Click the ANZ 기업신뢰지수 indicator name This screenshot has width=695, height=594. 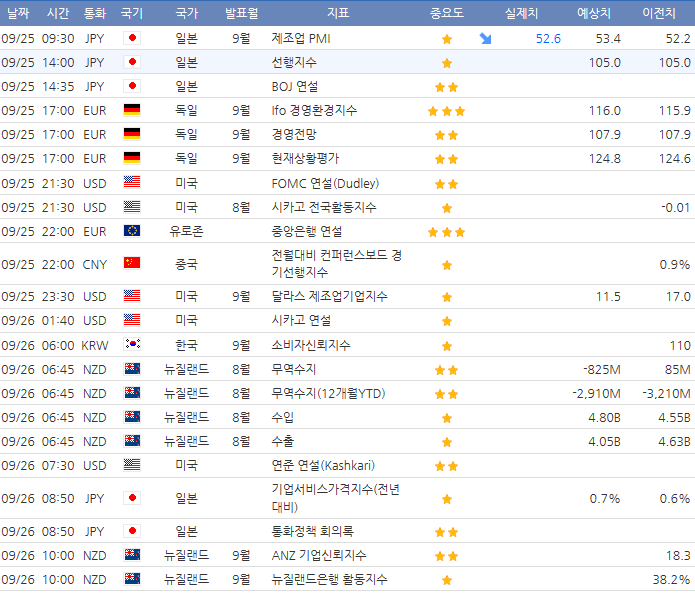(x=319, y=555)
